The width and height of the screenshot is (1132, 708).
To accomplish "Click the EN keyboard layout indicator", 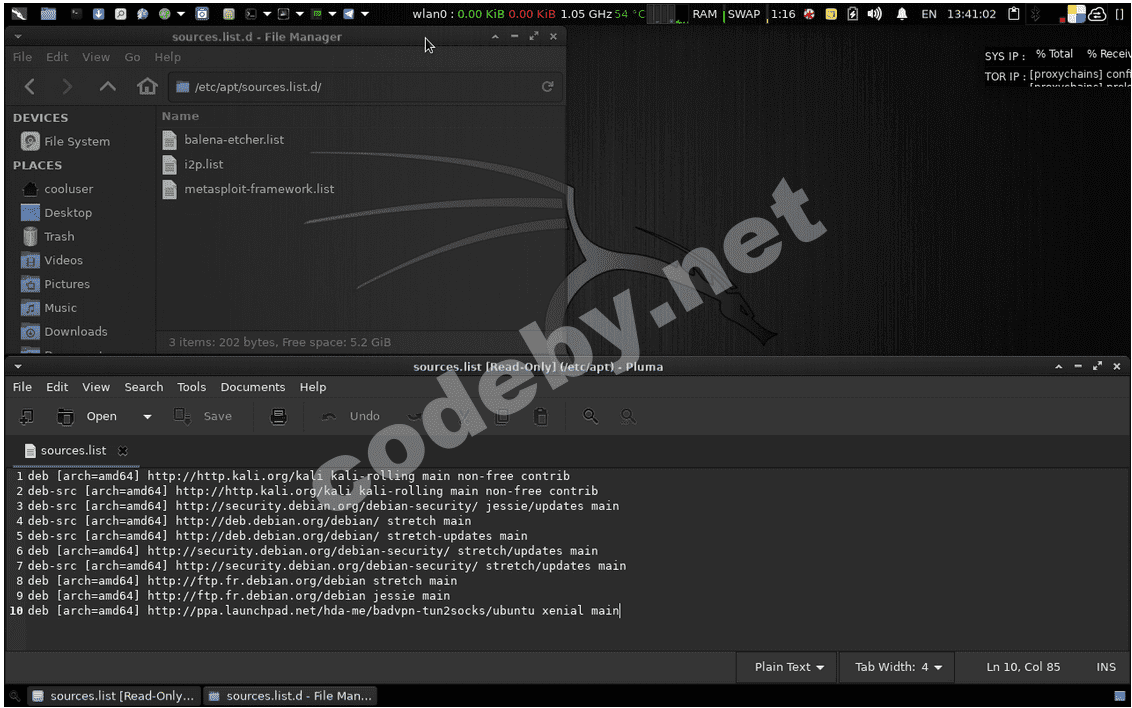I will (929, 14).
